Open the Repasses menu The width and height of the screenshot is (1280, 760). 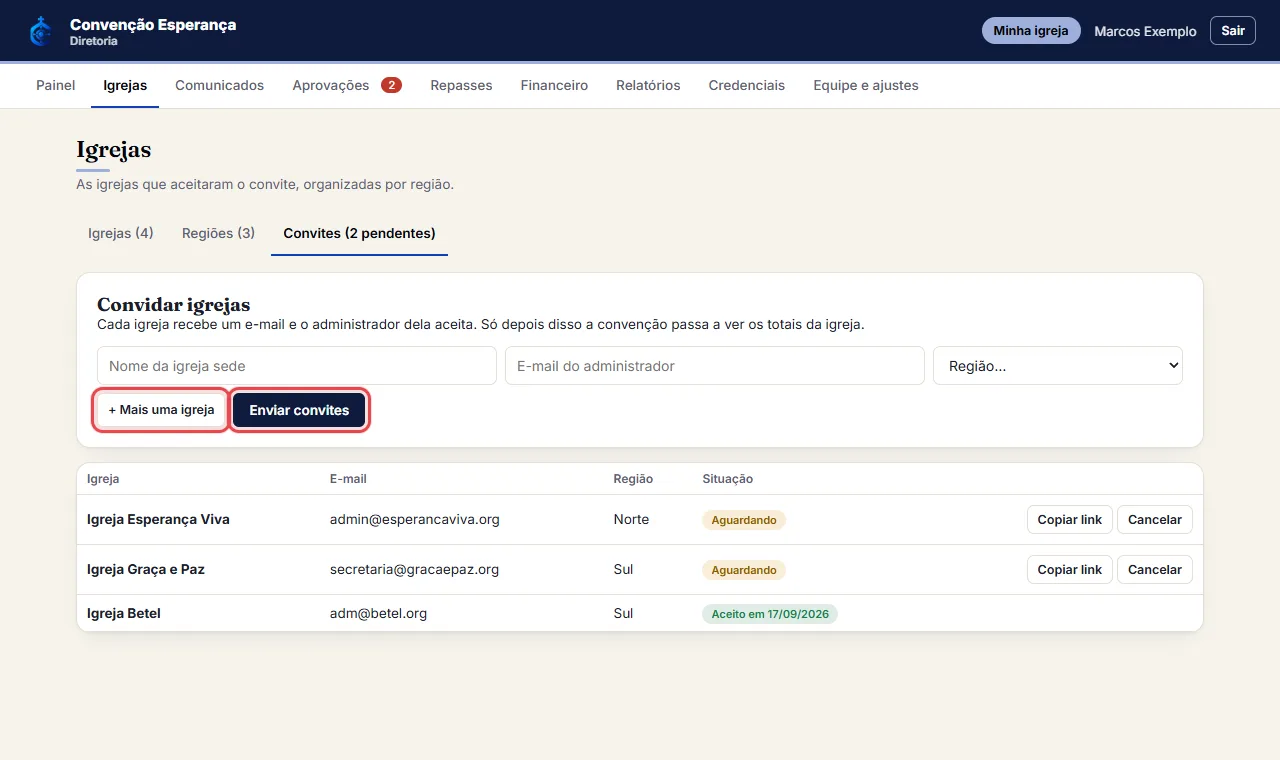coord(461,85)
